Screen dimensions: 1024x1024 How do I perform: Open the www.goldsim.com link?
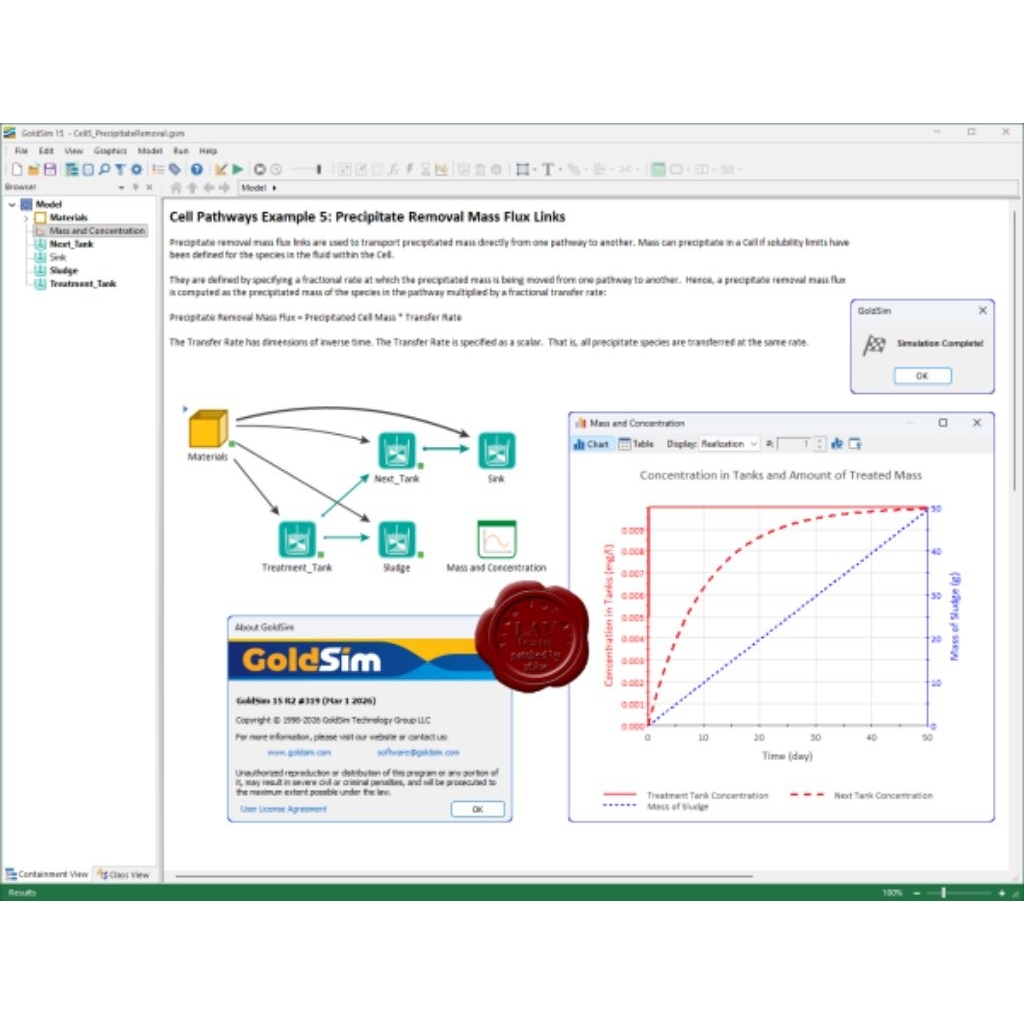(x=299, y=752)
